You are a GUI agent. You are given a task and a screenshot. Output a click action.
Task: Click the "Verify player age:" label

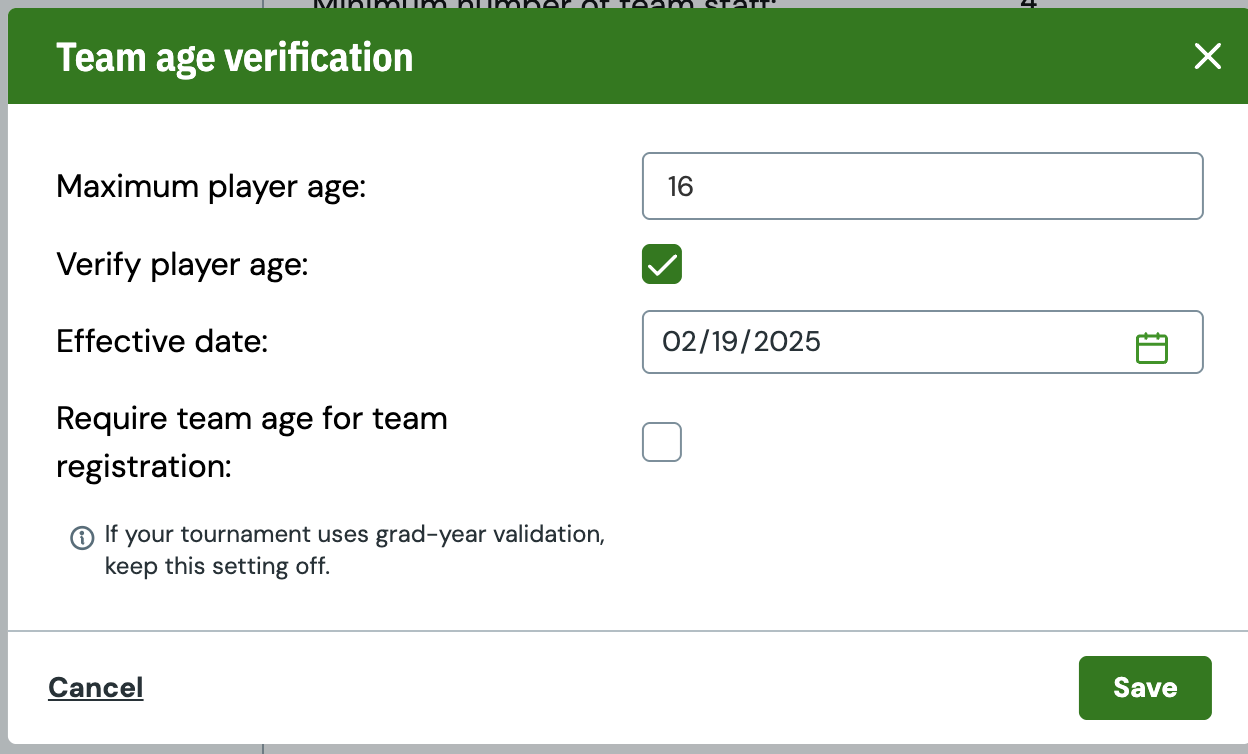coord(183,264)
